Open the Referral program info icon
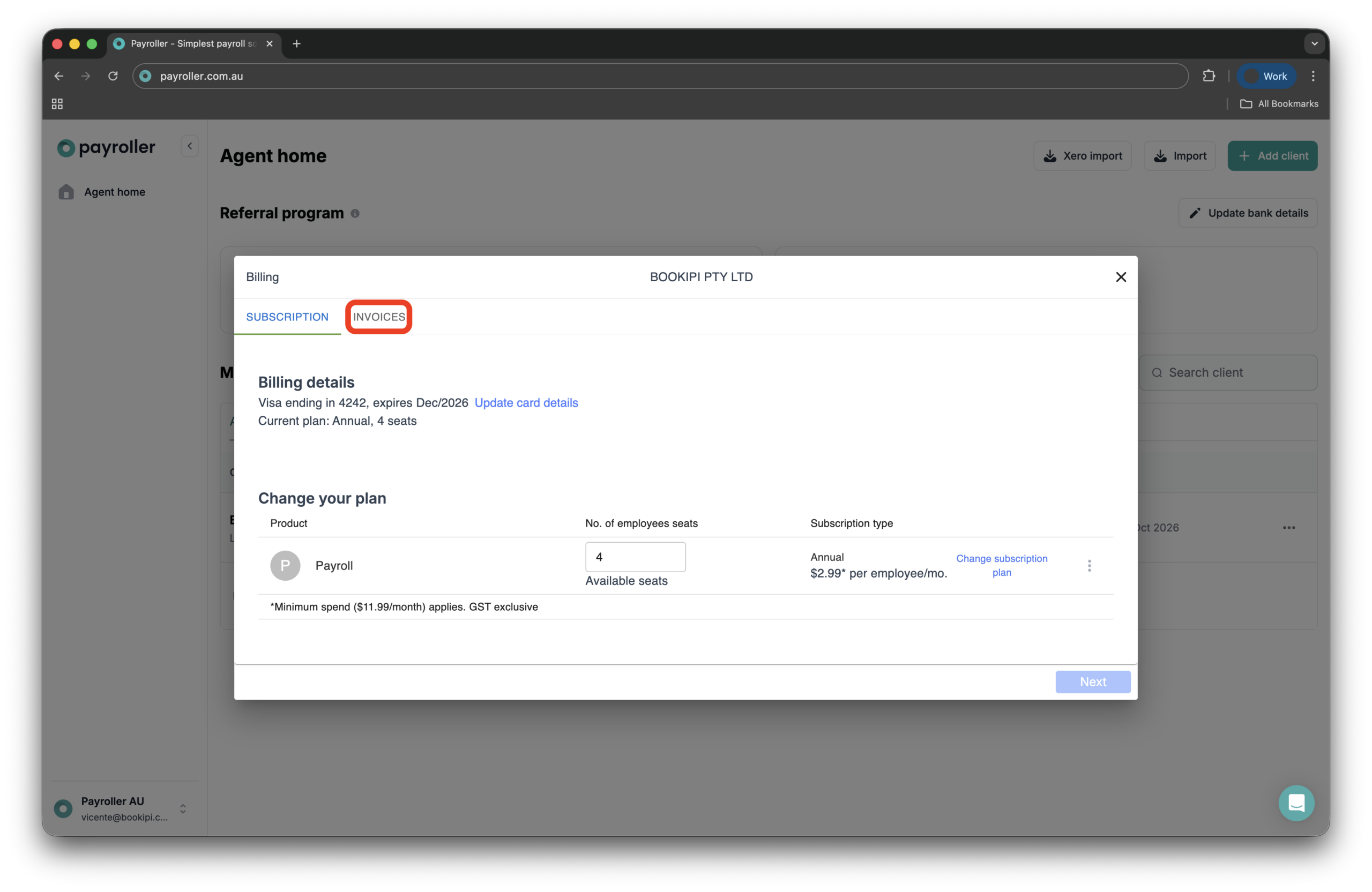The width and height of the screenshot is (1372, 892). (x=355, y=213)
